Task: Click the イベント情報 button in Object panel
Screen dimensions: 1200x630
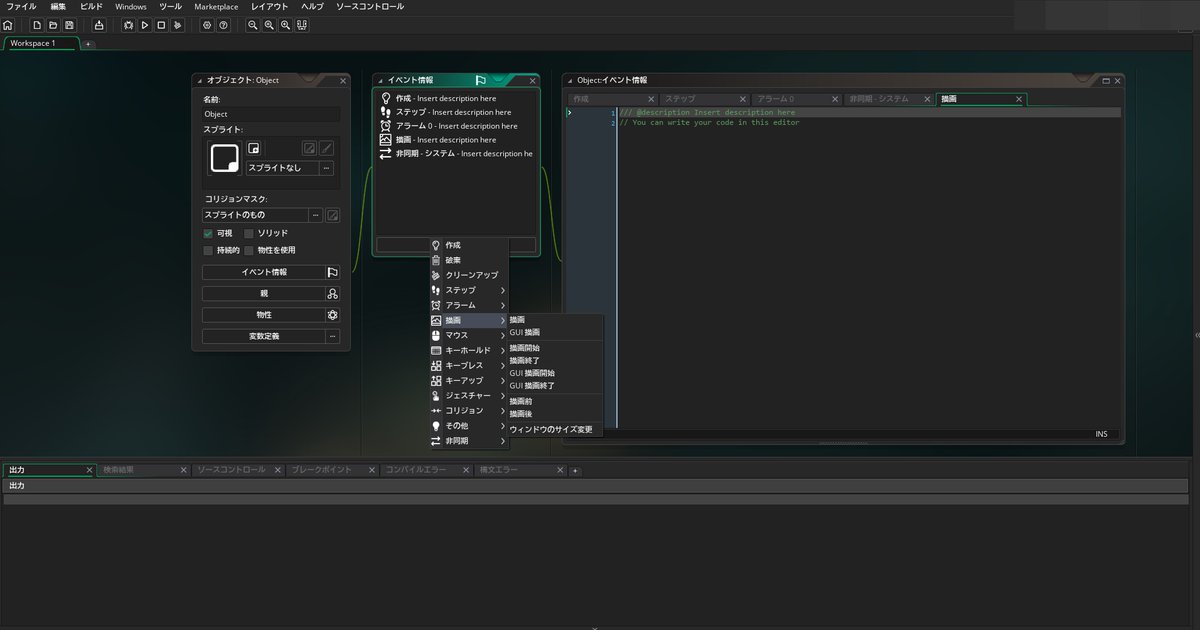Action: [x=264, y=272]
